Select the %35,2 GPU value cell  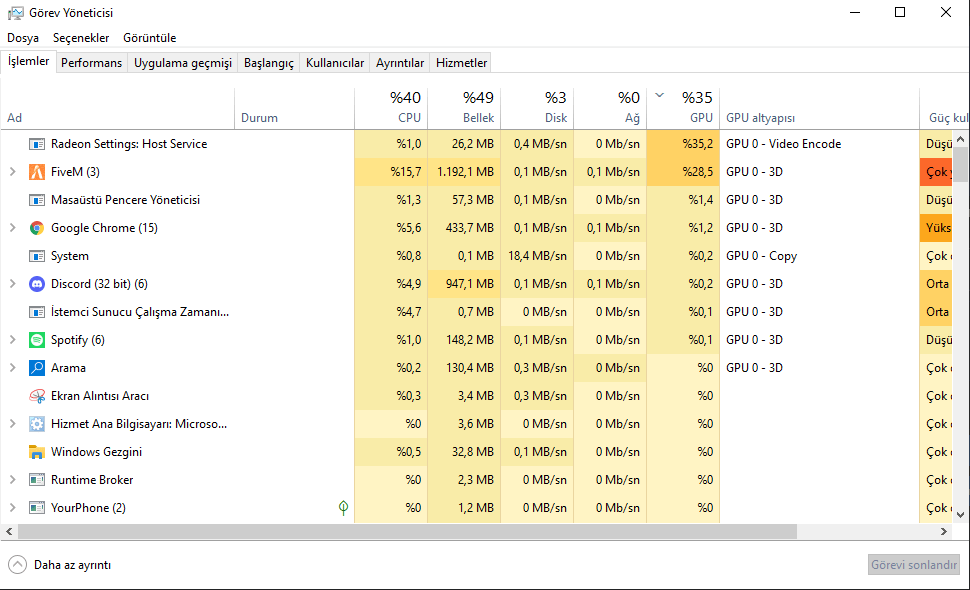point(683,144)
